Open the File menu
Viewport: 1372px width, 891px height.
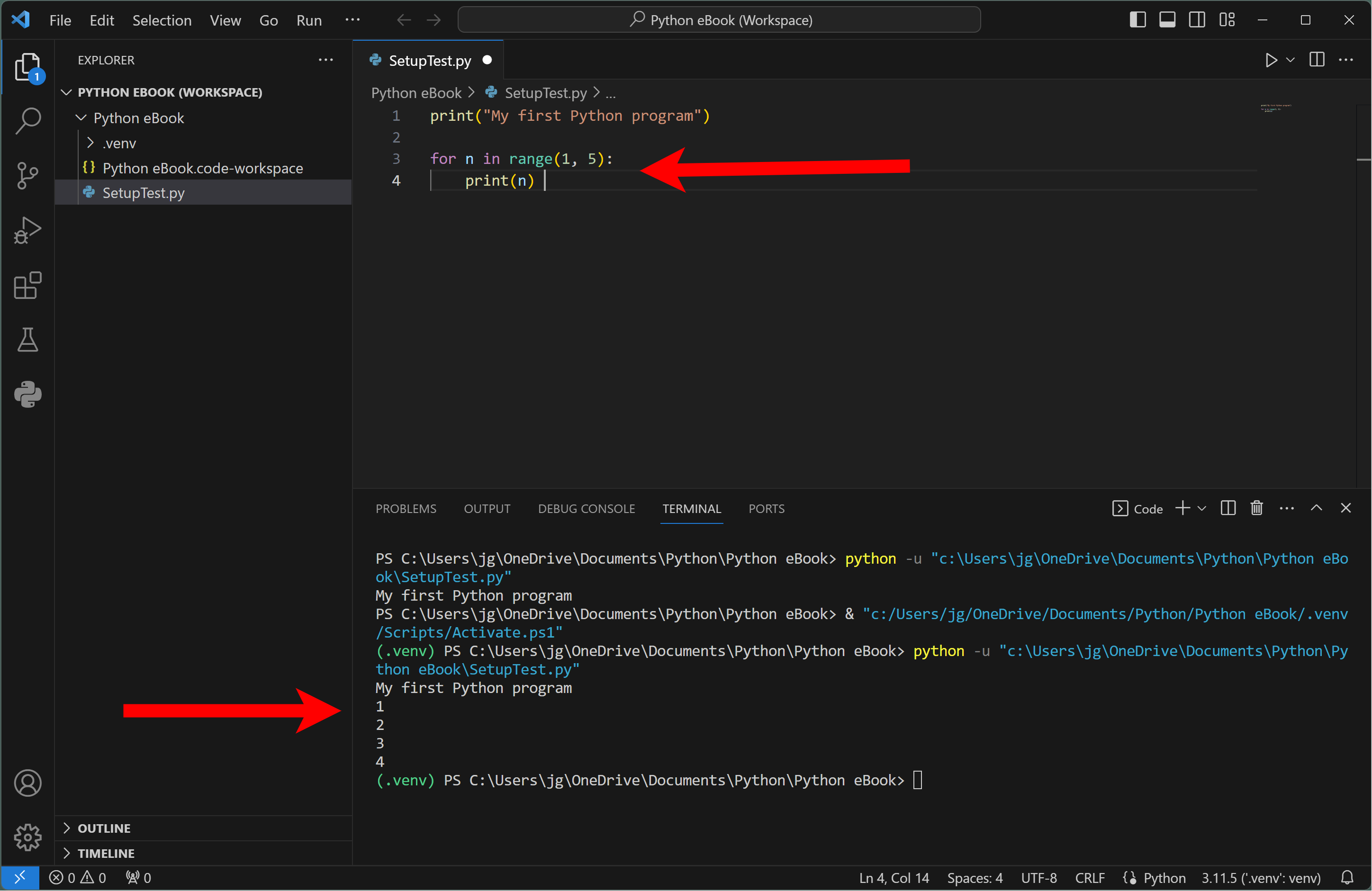[60, 20]
